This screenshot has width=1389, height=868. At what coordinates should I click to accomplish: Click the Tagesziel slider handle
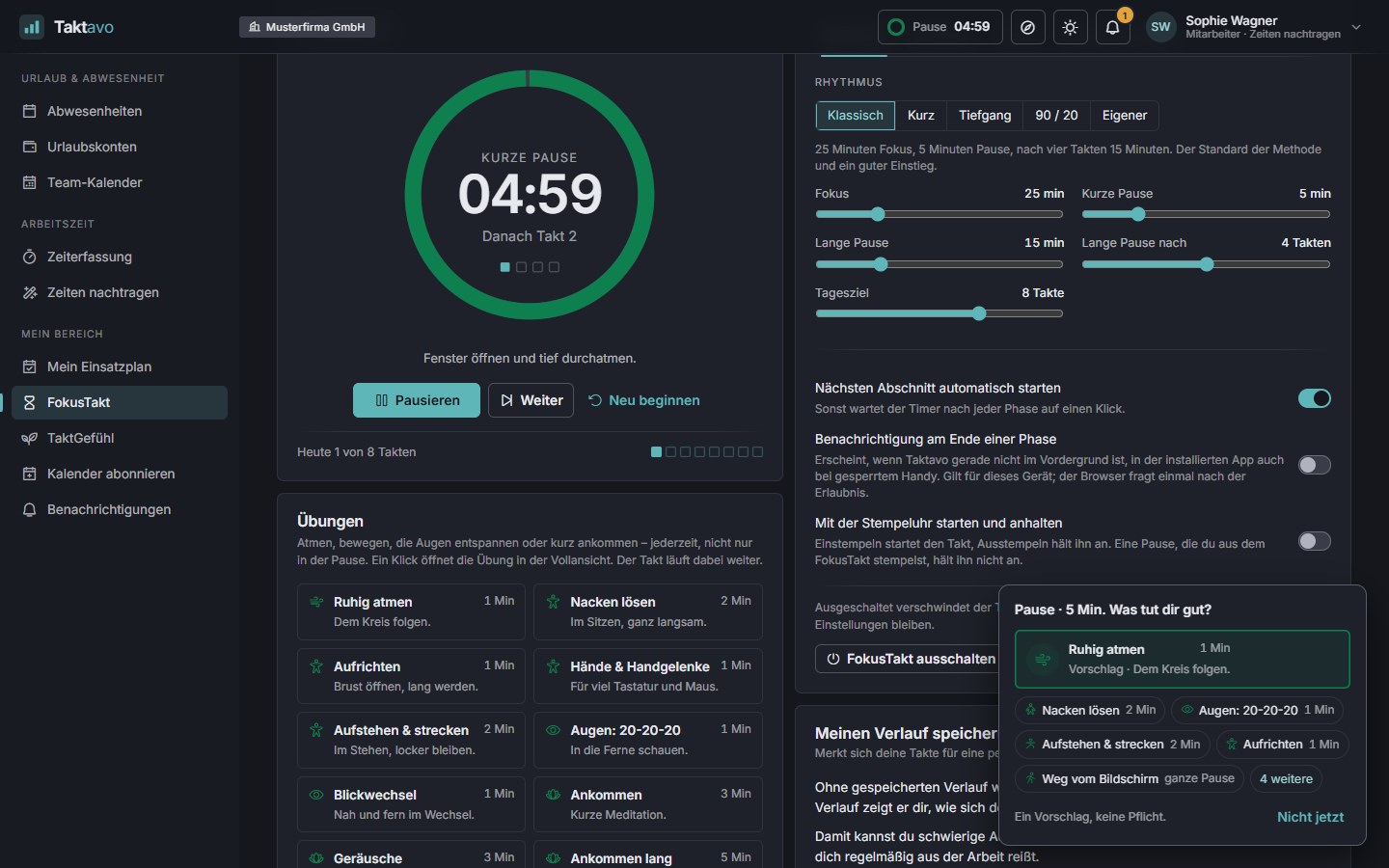coord(979,313)
